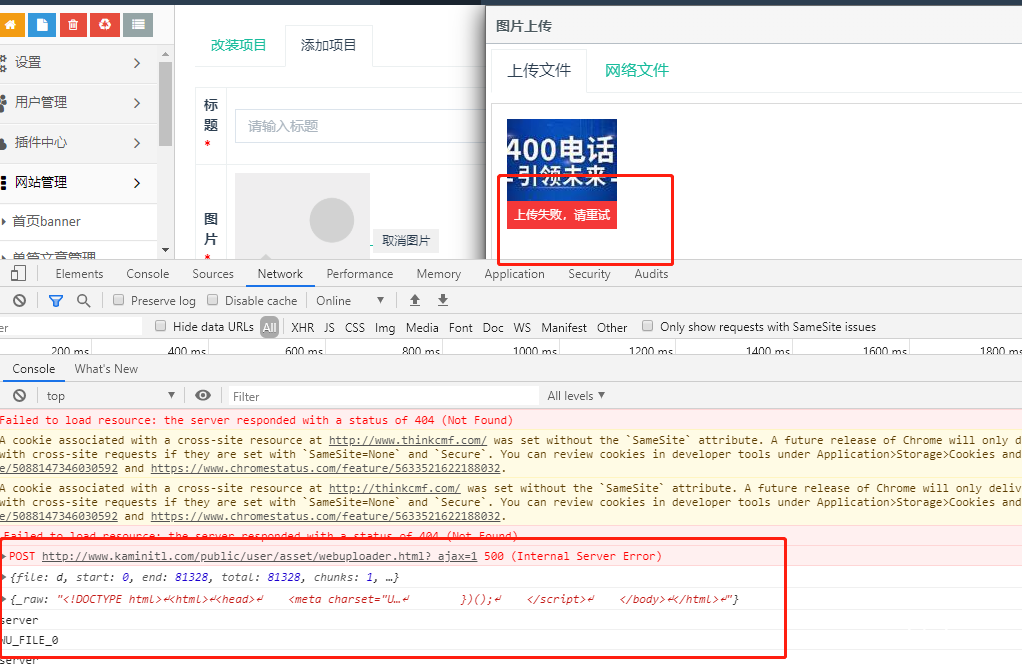Open the Online throttling dropdown
The image size is (1022, 666).
[350, 300]
